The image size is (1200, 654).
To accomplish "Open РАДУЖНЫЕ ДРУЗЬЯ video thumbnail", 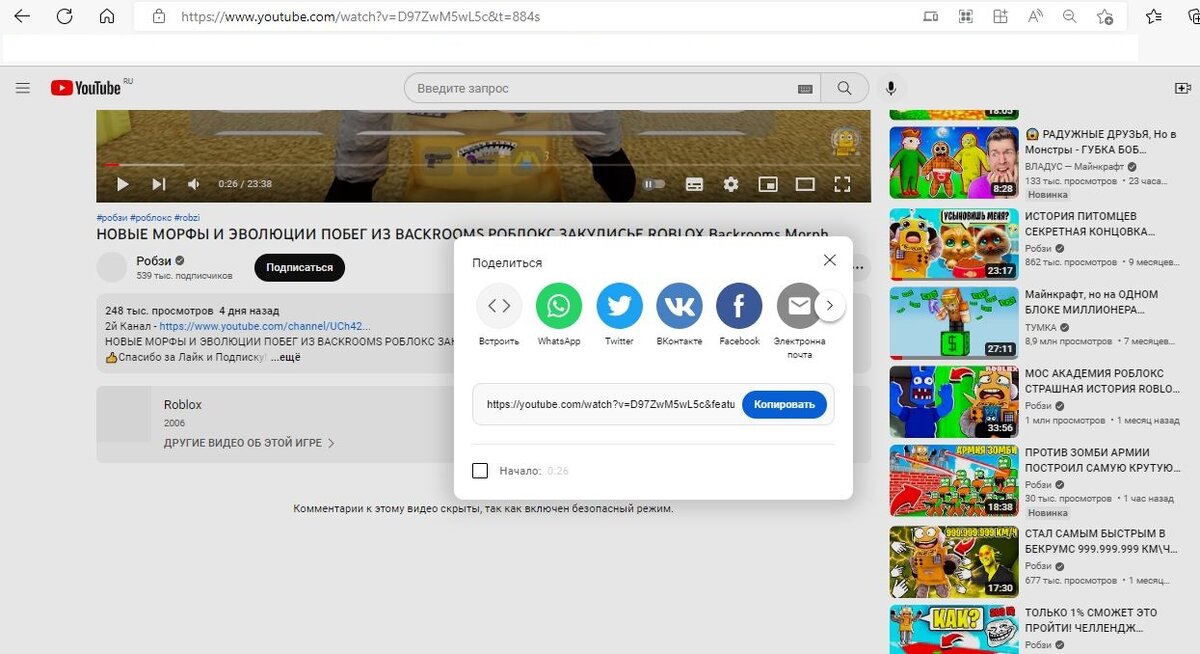I will pos(954,162).
